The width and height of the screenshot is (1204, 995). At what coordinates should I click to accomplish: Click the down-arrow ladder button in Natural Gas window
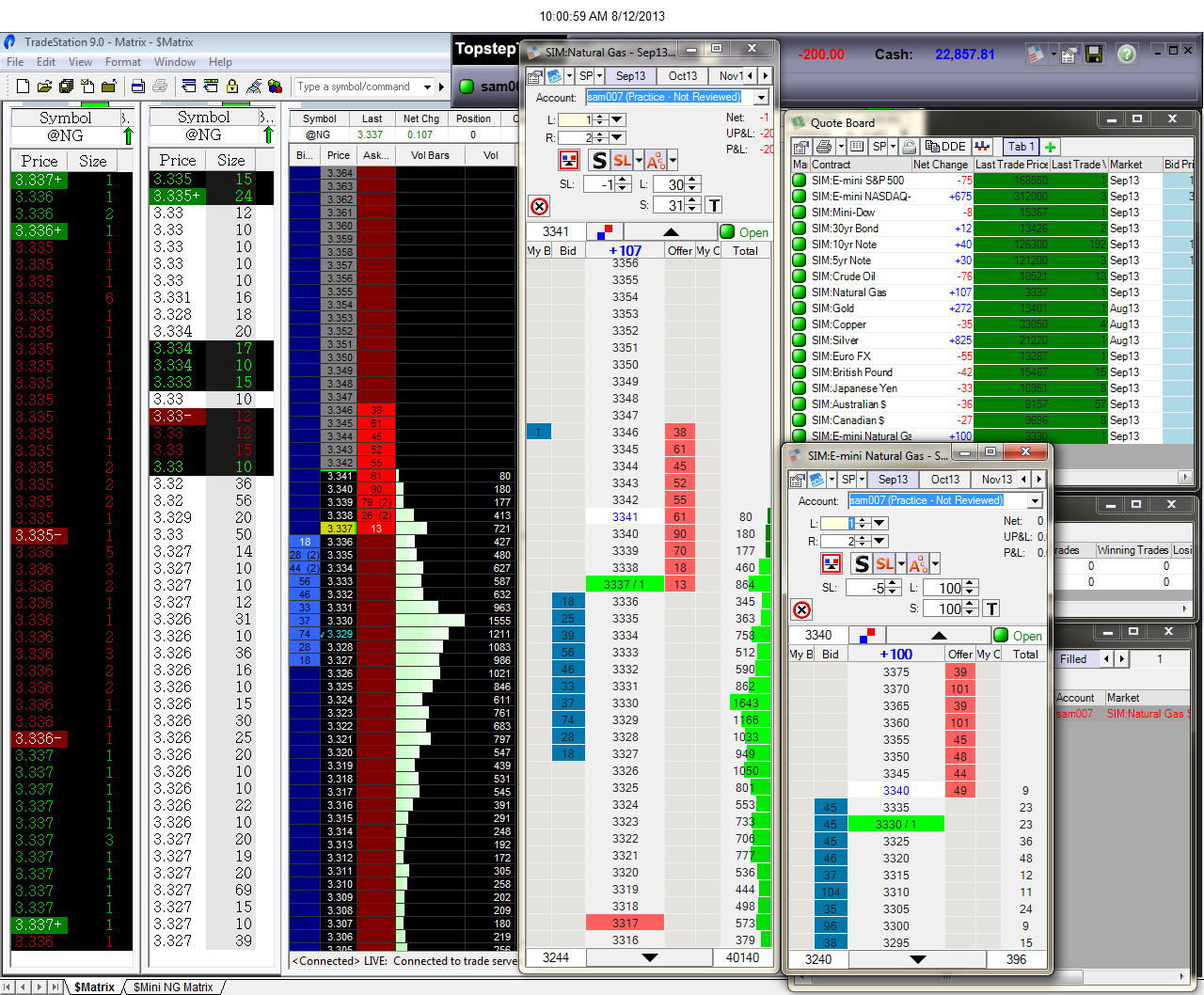(649, 957)
